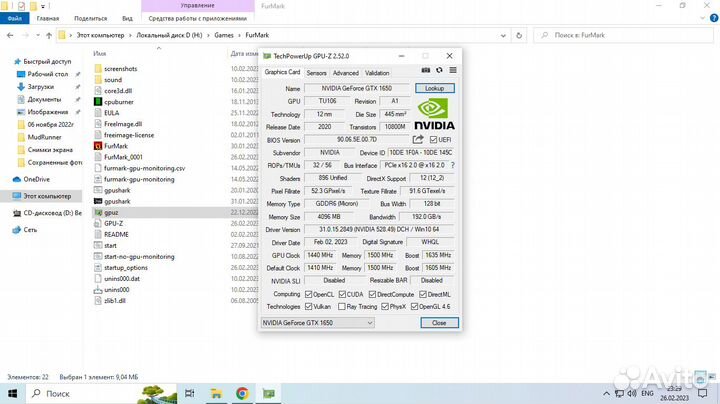Viewport: 720px width, 404px height.
Task: Toggle the CUDA checkbox
Action: click(345, 294)
